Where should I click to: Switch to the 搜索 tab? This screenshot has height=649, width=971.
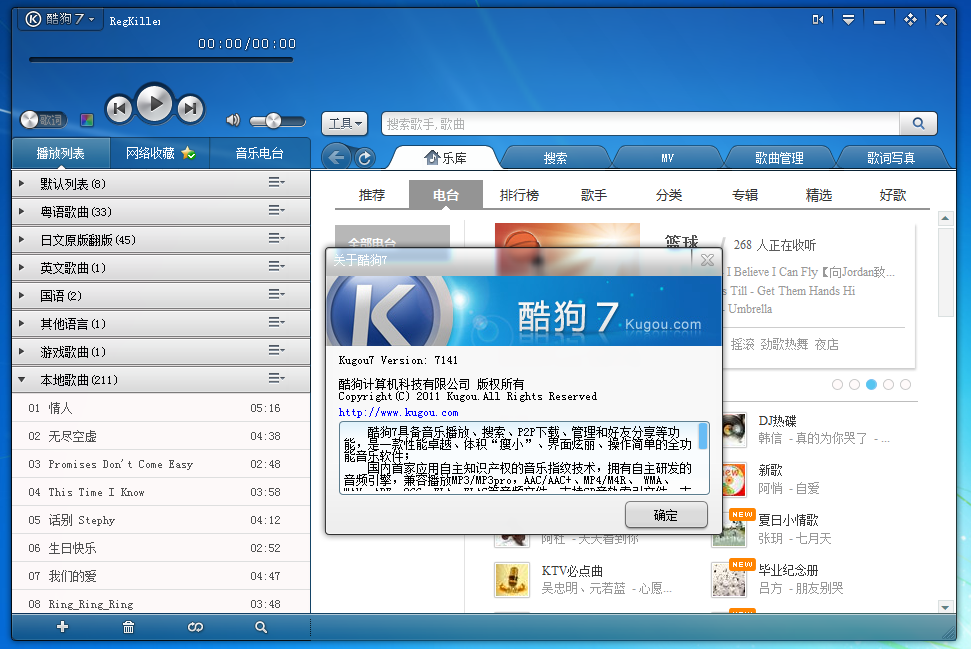pos(555,158)
